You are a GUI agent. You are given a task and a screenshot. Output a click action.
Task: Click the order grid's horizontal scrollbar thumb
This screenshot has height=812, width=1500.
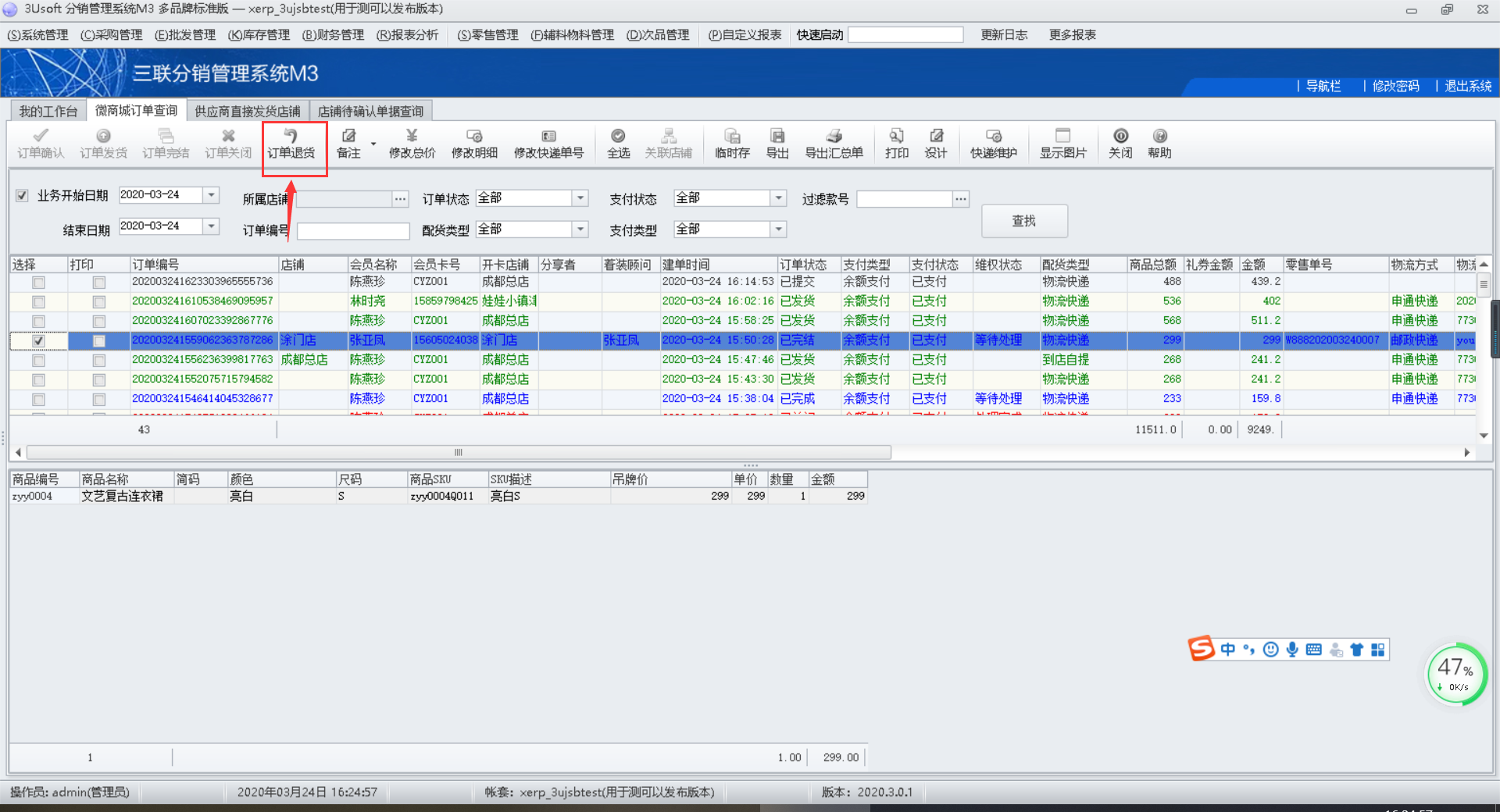(459, 453)
